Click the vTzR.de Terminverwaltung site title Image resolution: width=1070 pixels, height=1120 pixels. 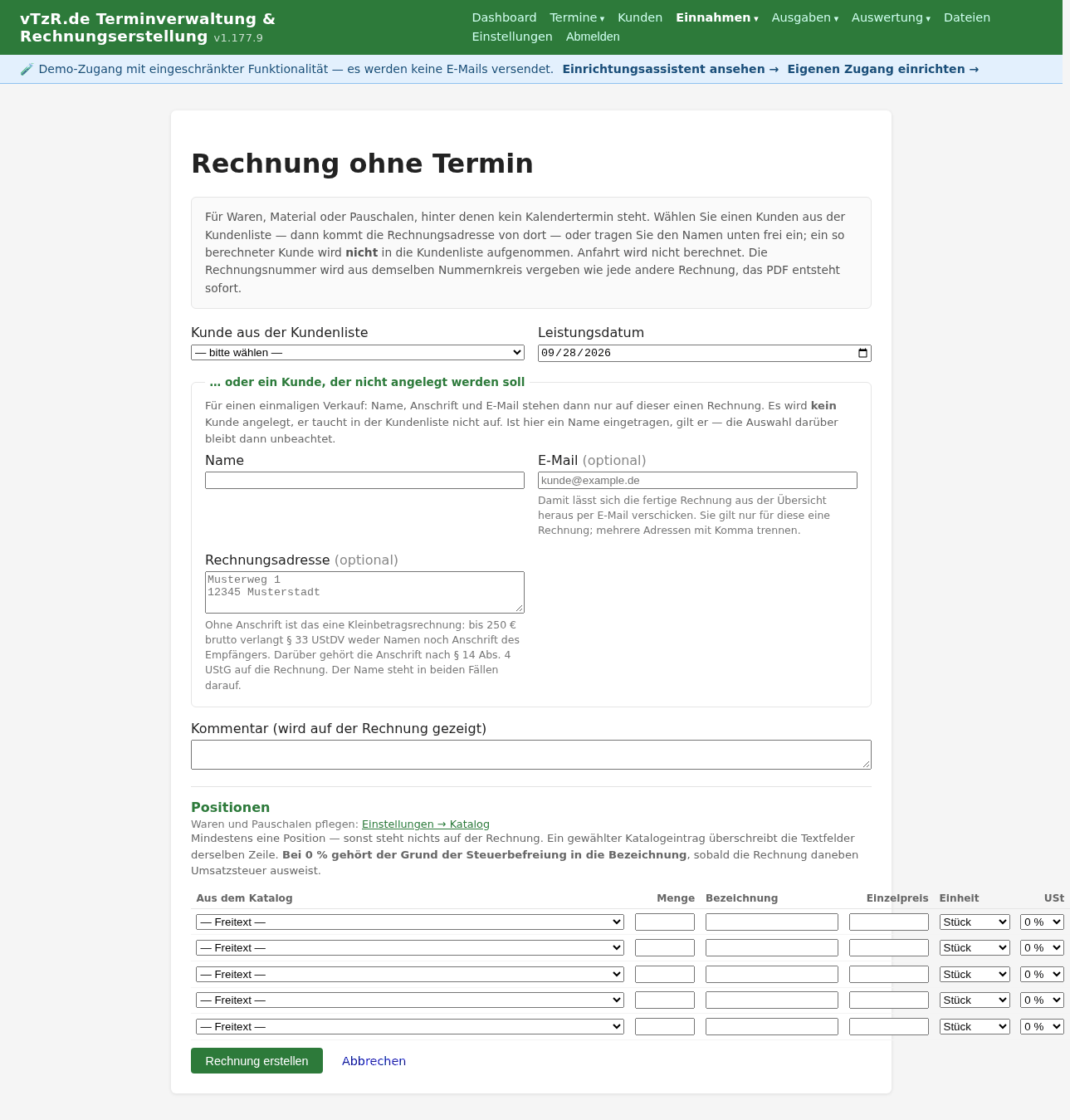point(148,27)
